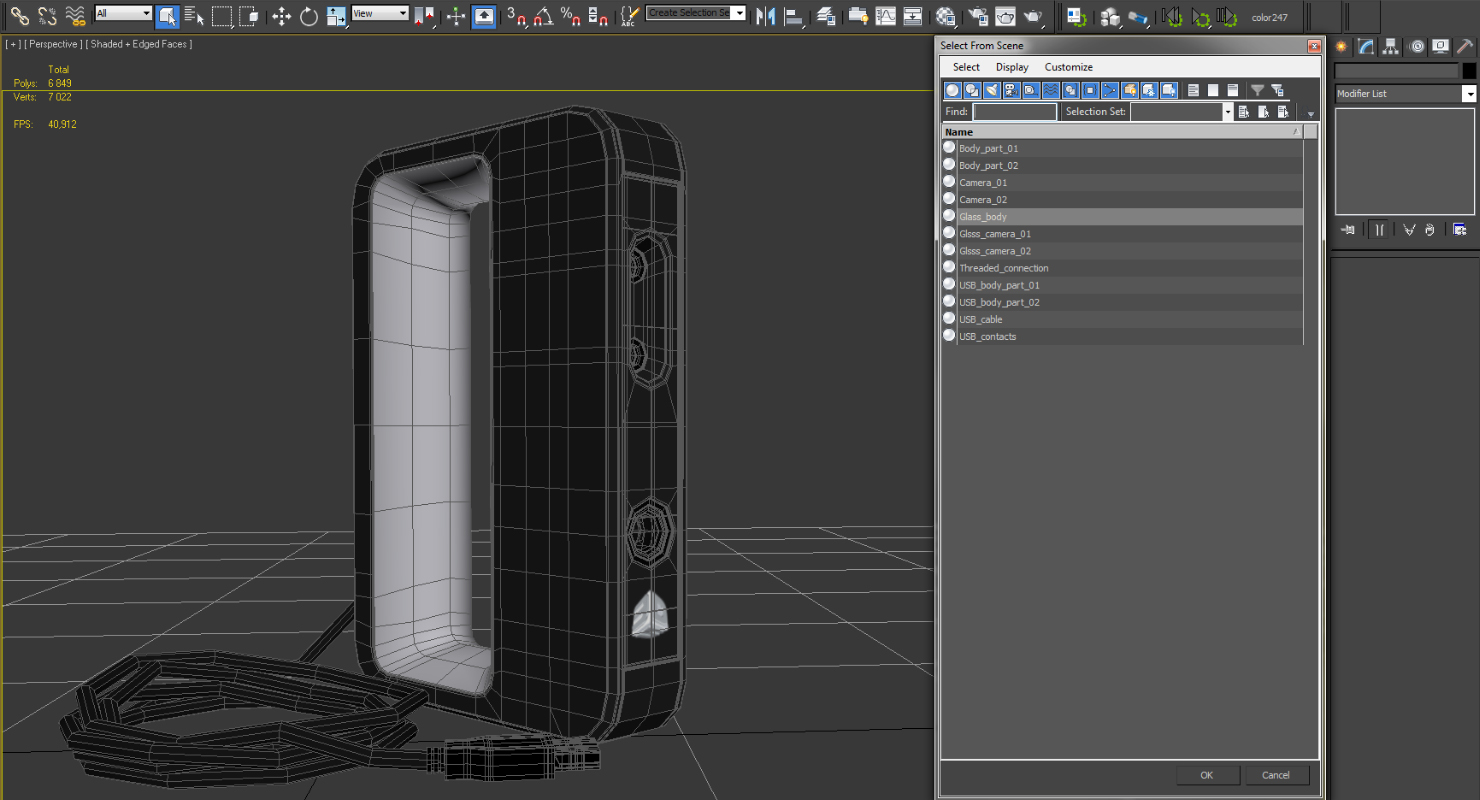Image resolution: width=1480 pixels, height=800 pixels.
Task: Activate Select and Rotate tool
Action: (309, 16)
